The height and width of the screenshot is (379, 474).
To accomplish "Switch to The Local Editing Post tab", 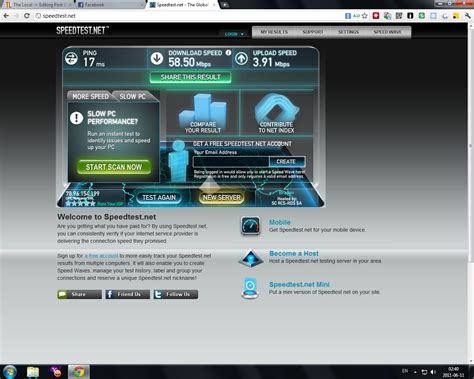I will pyautogui.click(x=38, y=5).
